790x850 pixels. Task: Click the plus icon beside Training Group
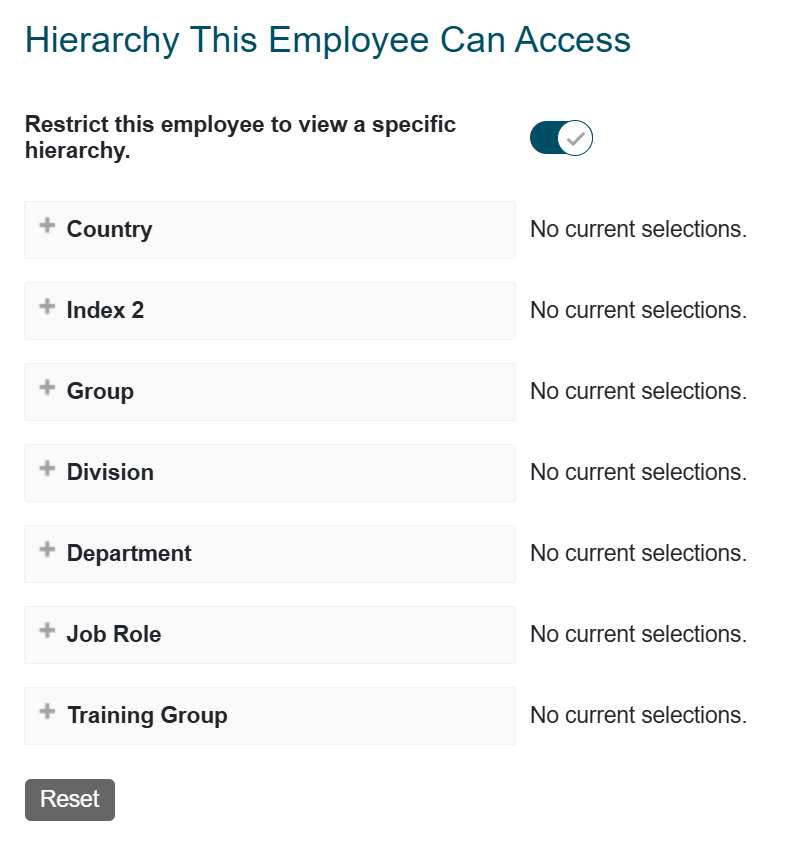coord(47,711)
